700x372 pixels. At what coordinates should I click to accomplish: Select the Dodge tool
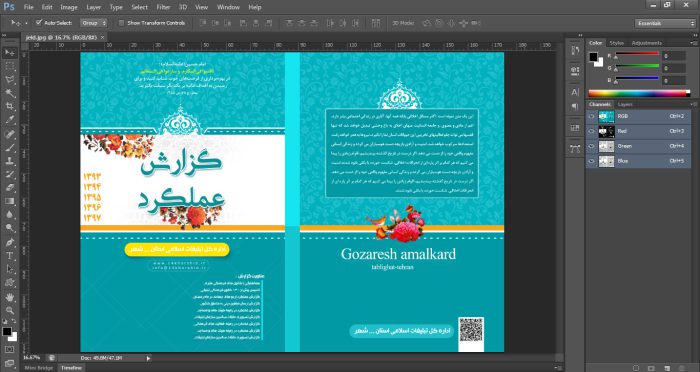(10, 228)
